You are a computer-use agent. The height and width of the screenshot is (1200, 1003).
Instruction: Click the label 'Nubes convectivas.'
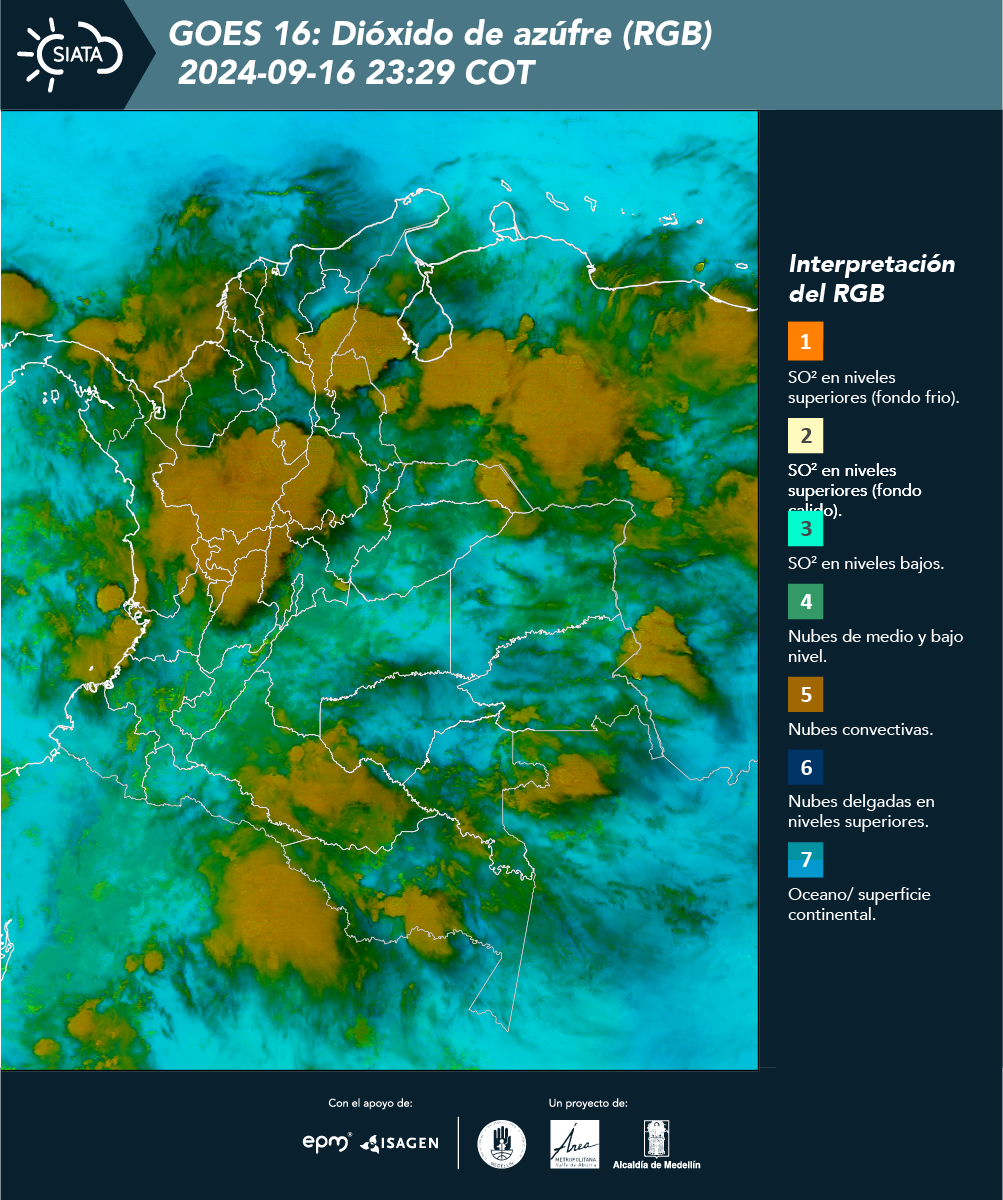[x=861, y=729]
